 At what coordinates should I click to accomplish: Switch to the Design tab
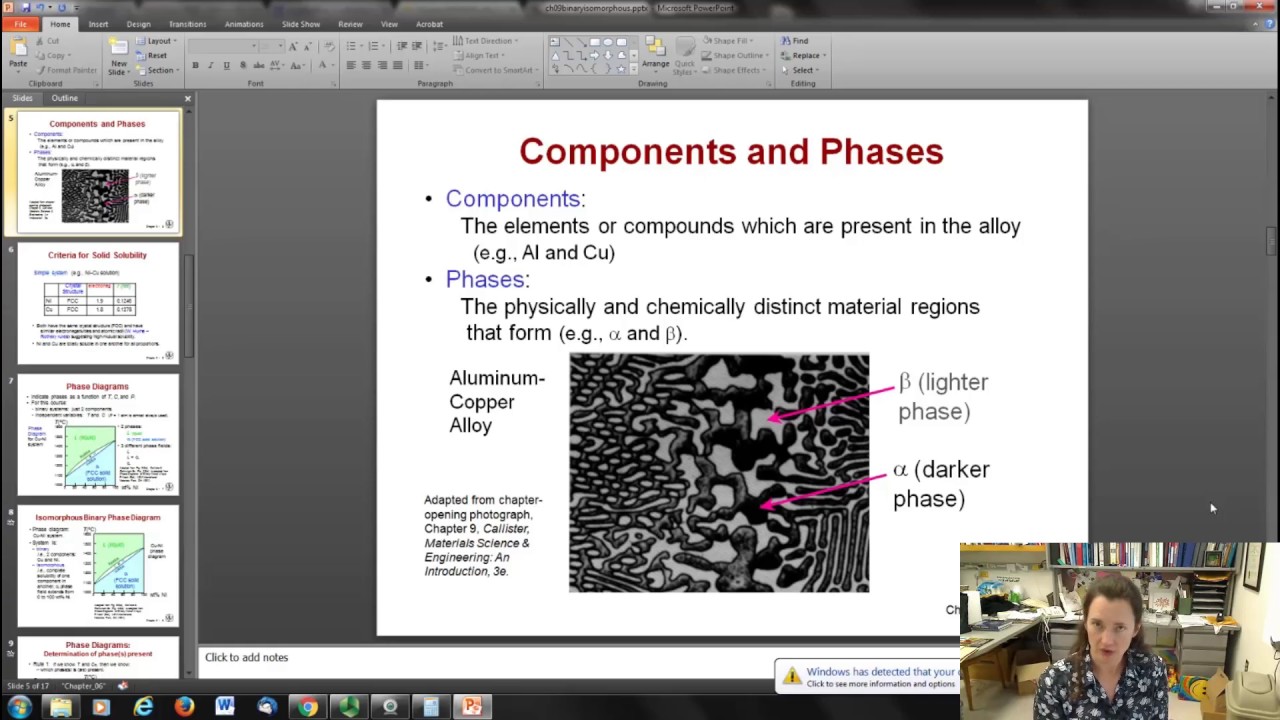139,24
